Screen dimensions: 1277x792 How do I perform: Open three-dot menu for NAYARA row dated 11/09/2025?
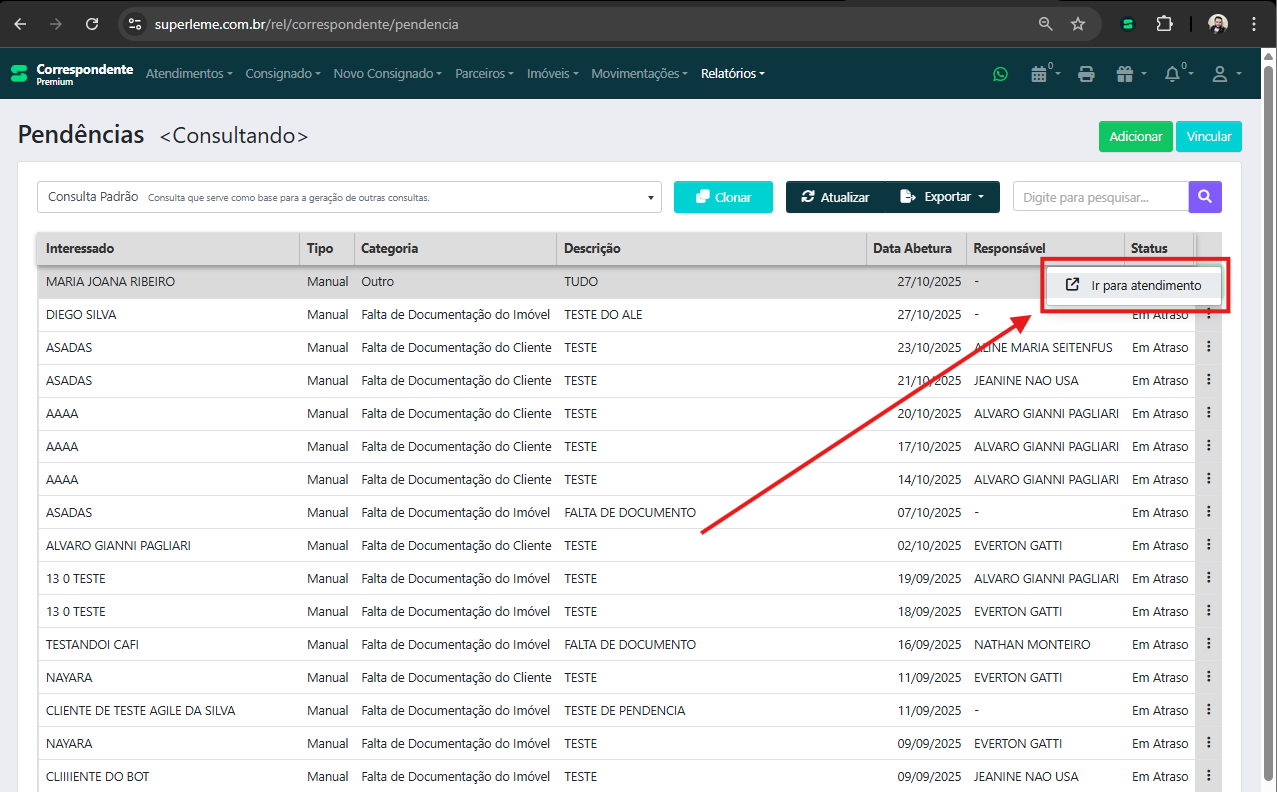[x=1208, y=678]
